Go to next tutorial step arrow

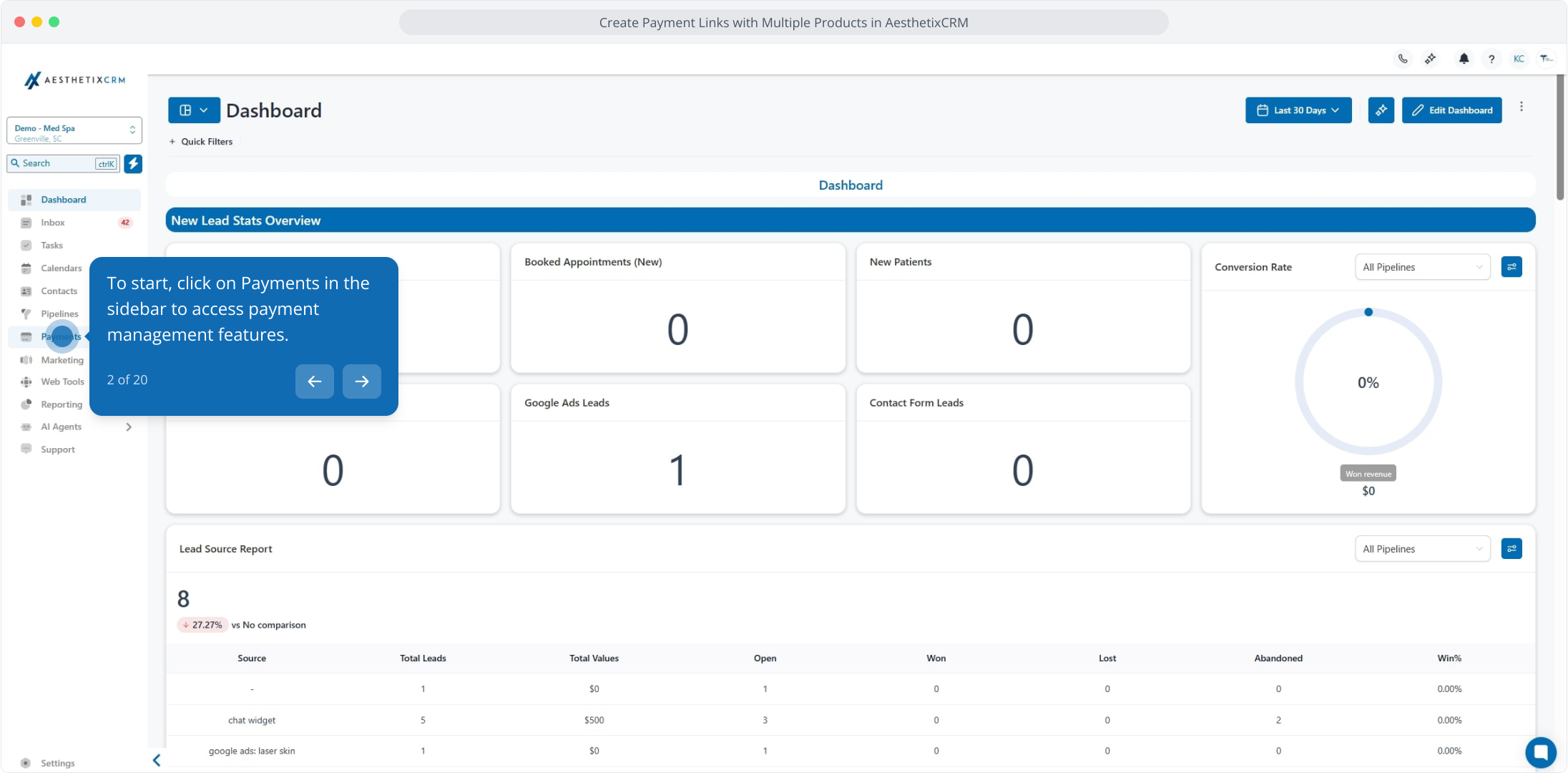tap(361, 381)
